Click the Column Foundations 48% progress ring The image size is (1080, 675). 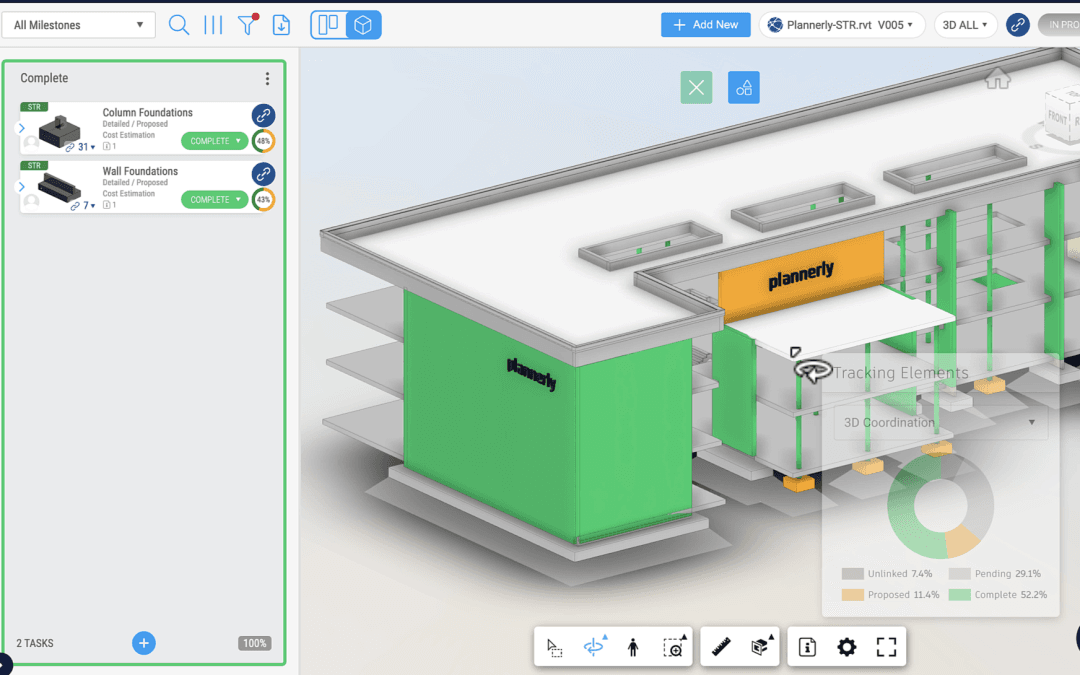[263, 141]
